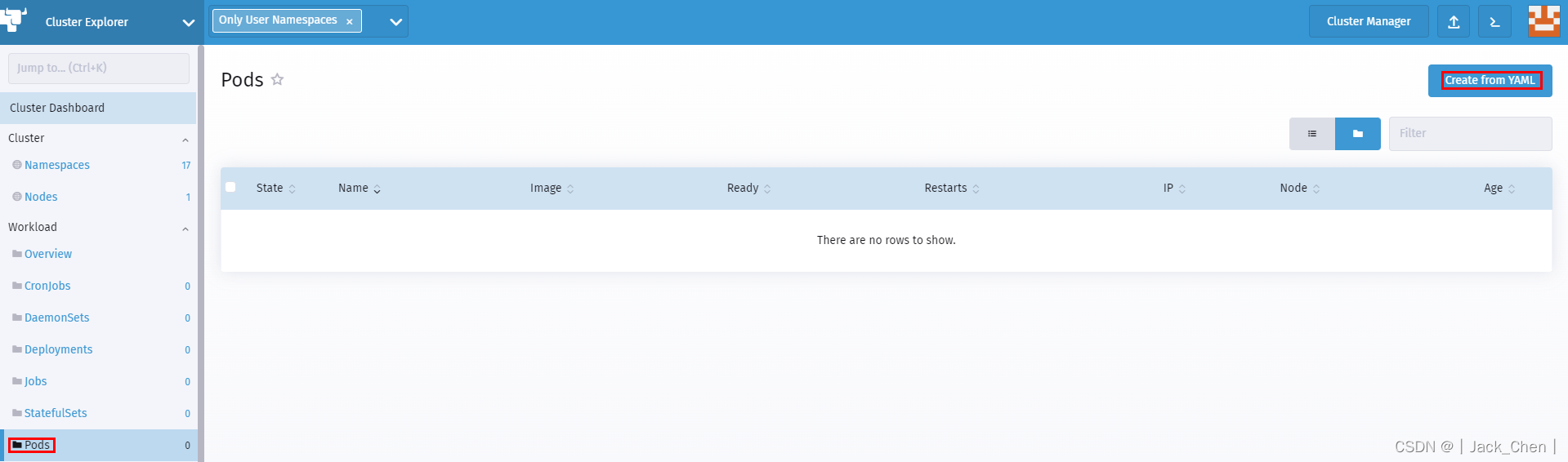Focus the Jump to search field

[x=99, y=69]
